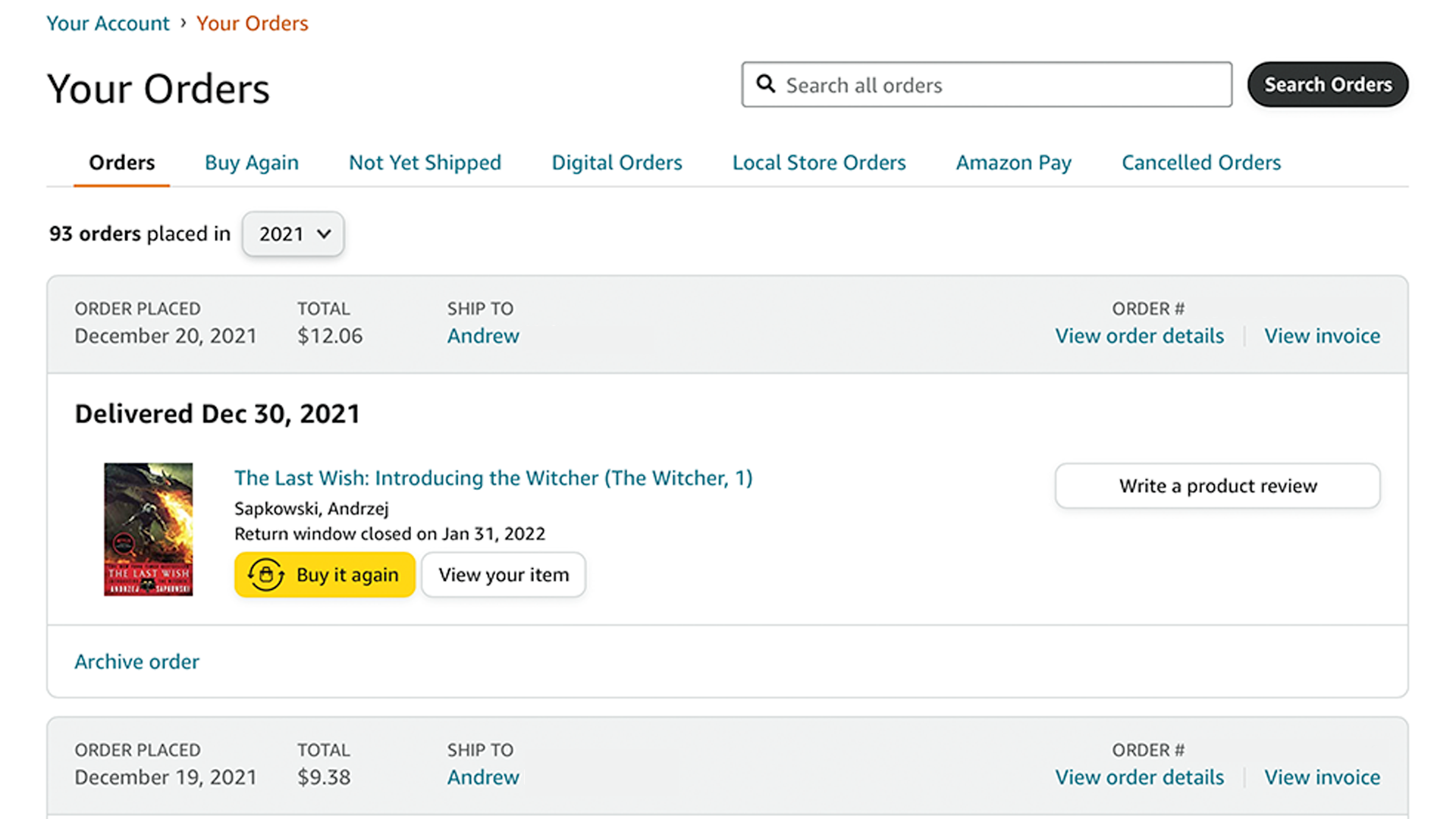Navigate to Your Account breadcrumb

click(108, 24)
